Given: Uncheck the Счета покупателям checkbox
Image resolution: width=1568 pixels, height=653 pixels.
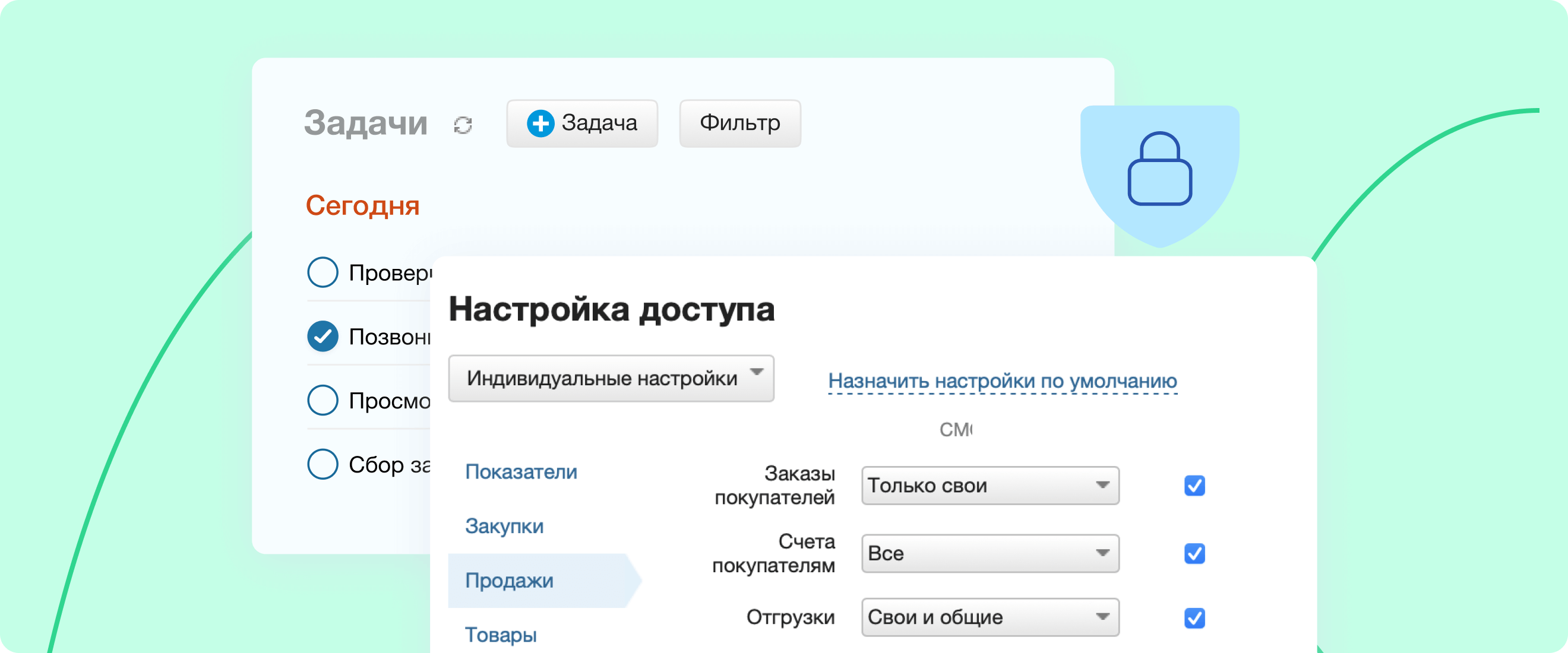Looking at the screenshot, I should (x=1194, y=553).
